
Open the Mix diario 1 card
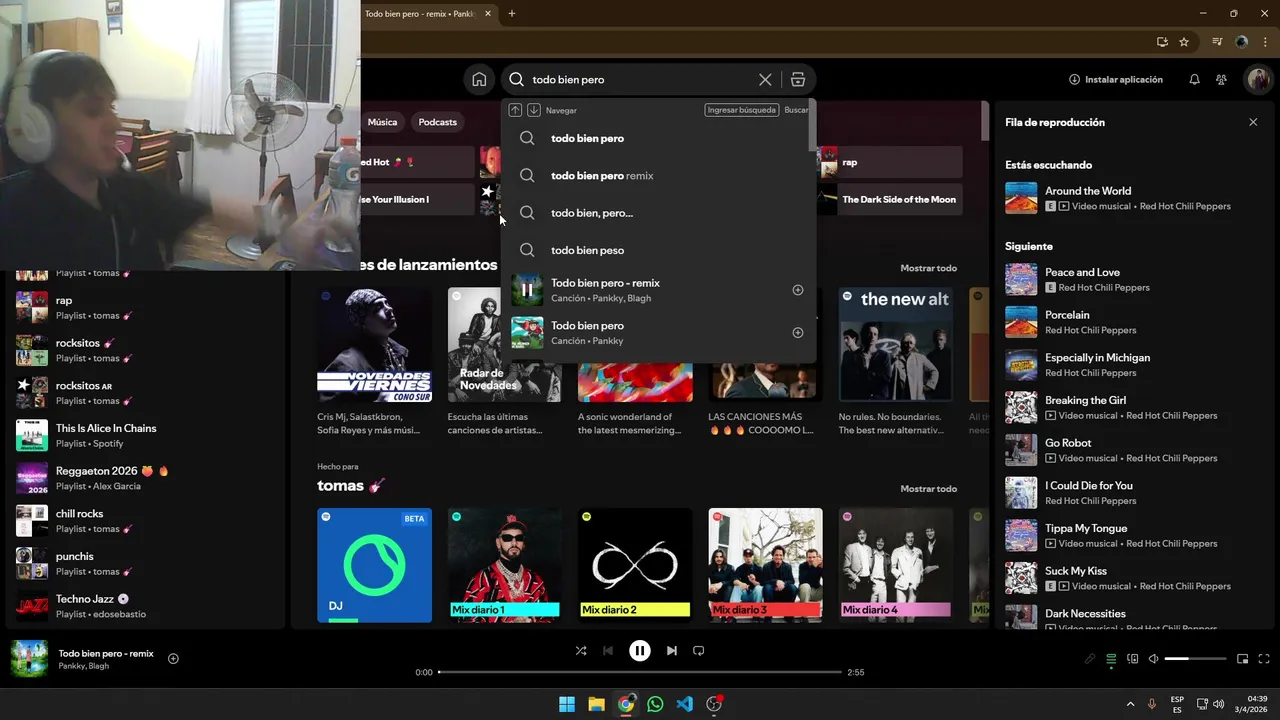pos(505,565)
